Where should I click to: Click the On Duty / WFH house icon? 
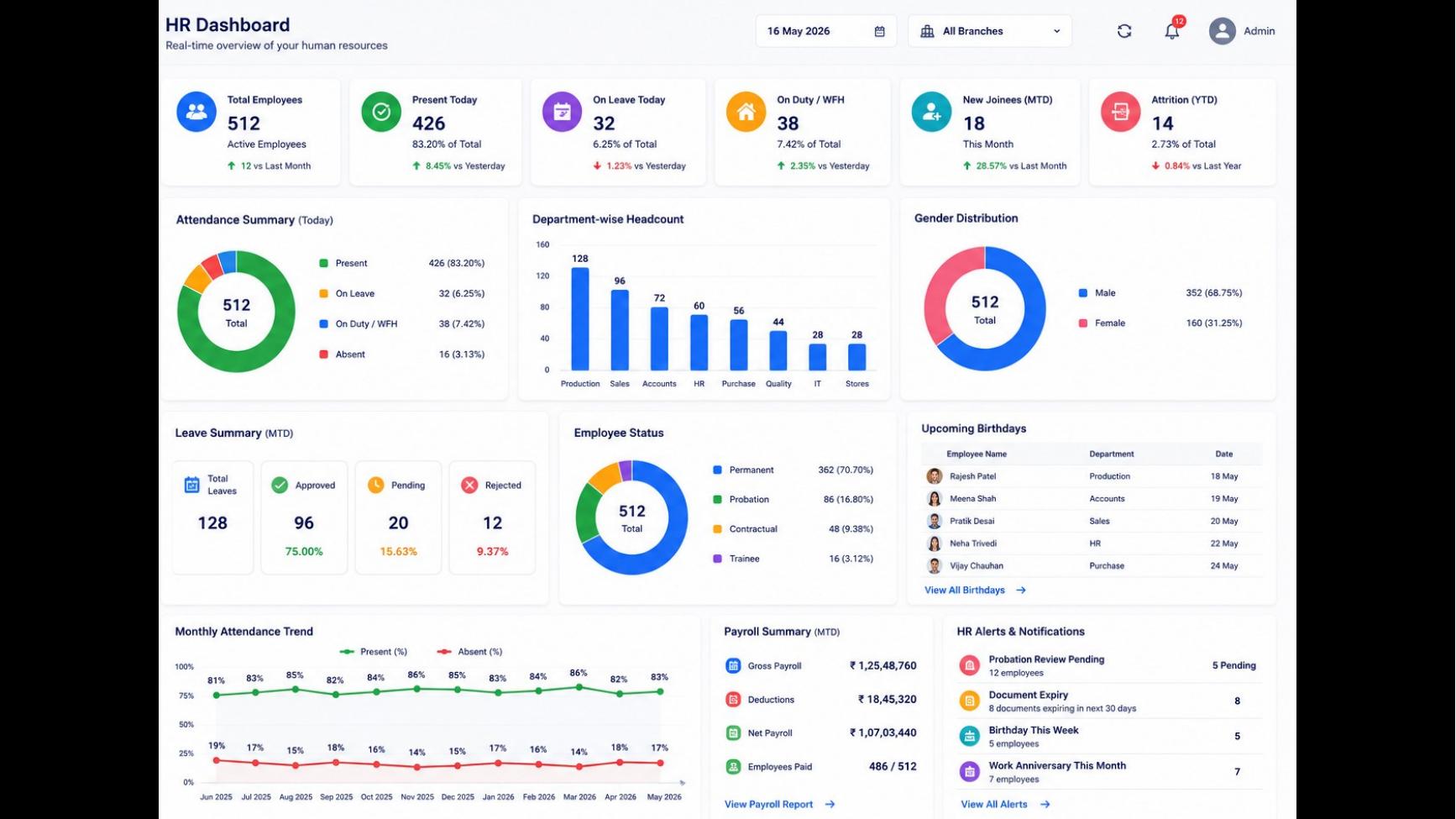746,112
